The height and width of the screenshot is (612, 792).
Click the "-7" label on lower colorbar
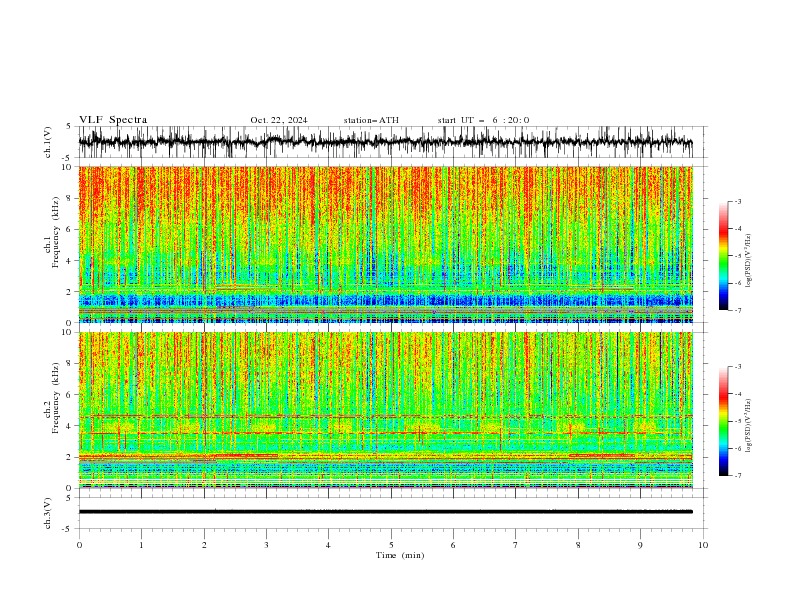pyautogui.click(x=738, y=476)
